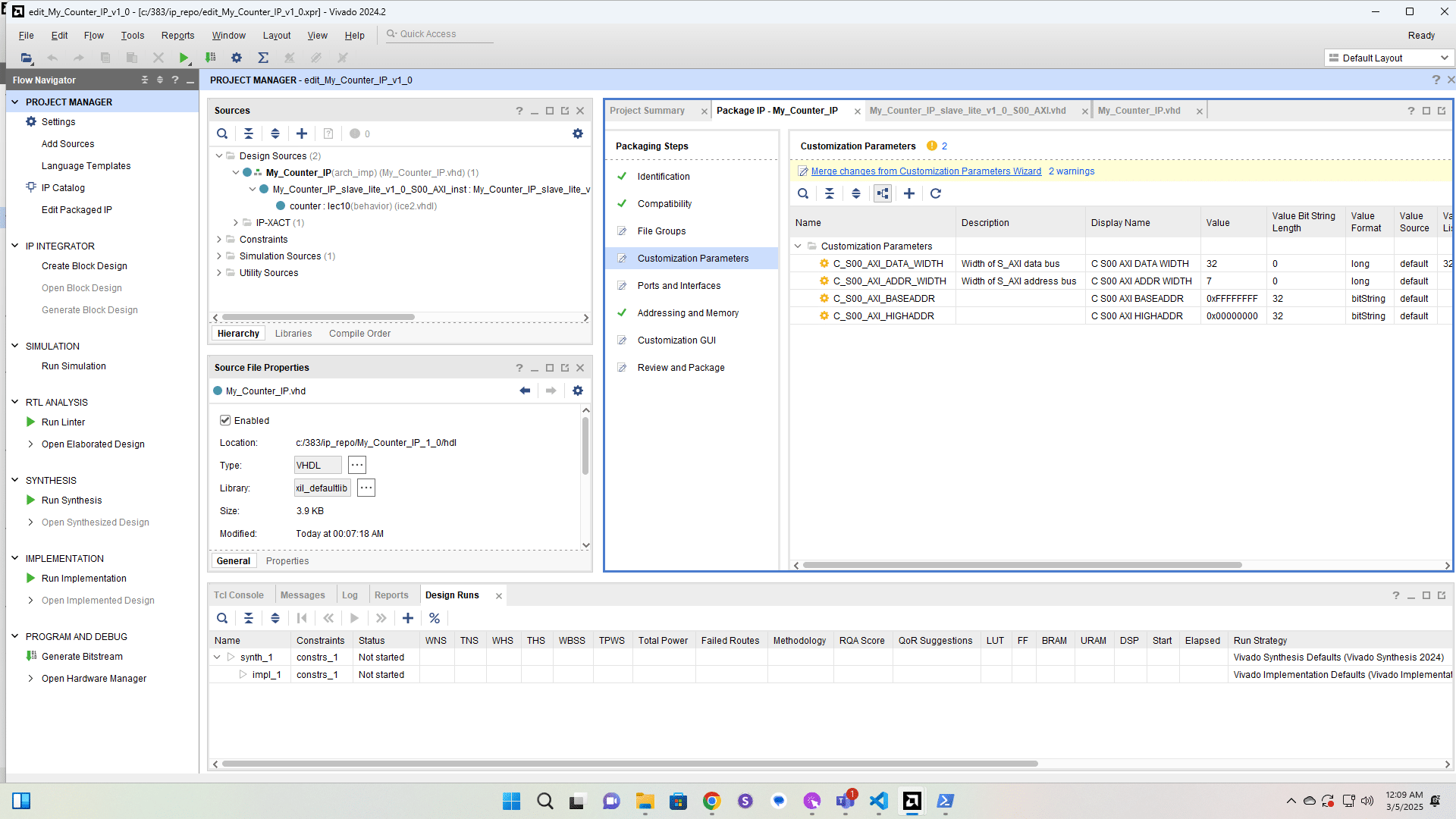The image size is (1456, 819).
Task: Click the Sources panel search icon
Action: (222, 133)
